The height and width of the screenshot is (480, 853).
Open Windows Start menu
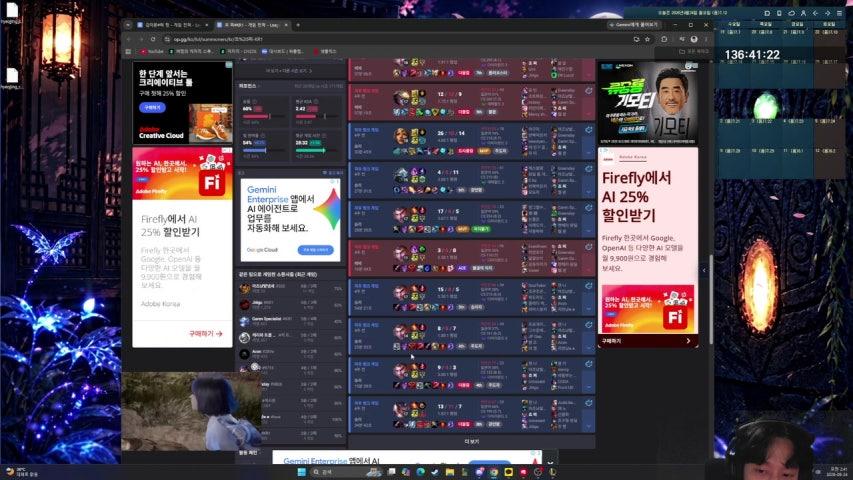(302, 472)
